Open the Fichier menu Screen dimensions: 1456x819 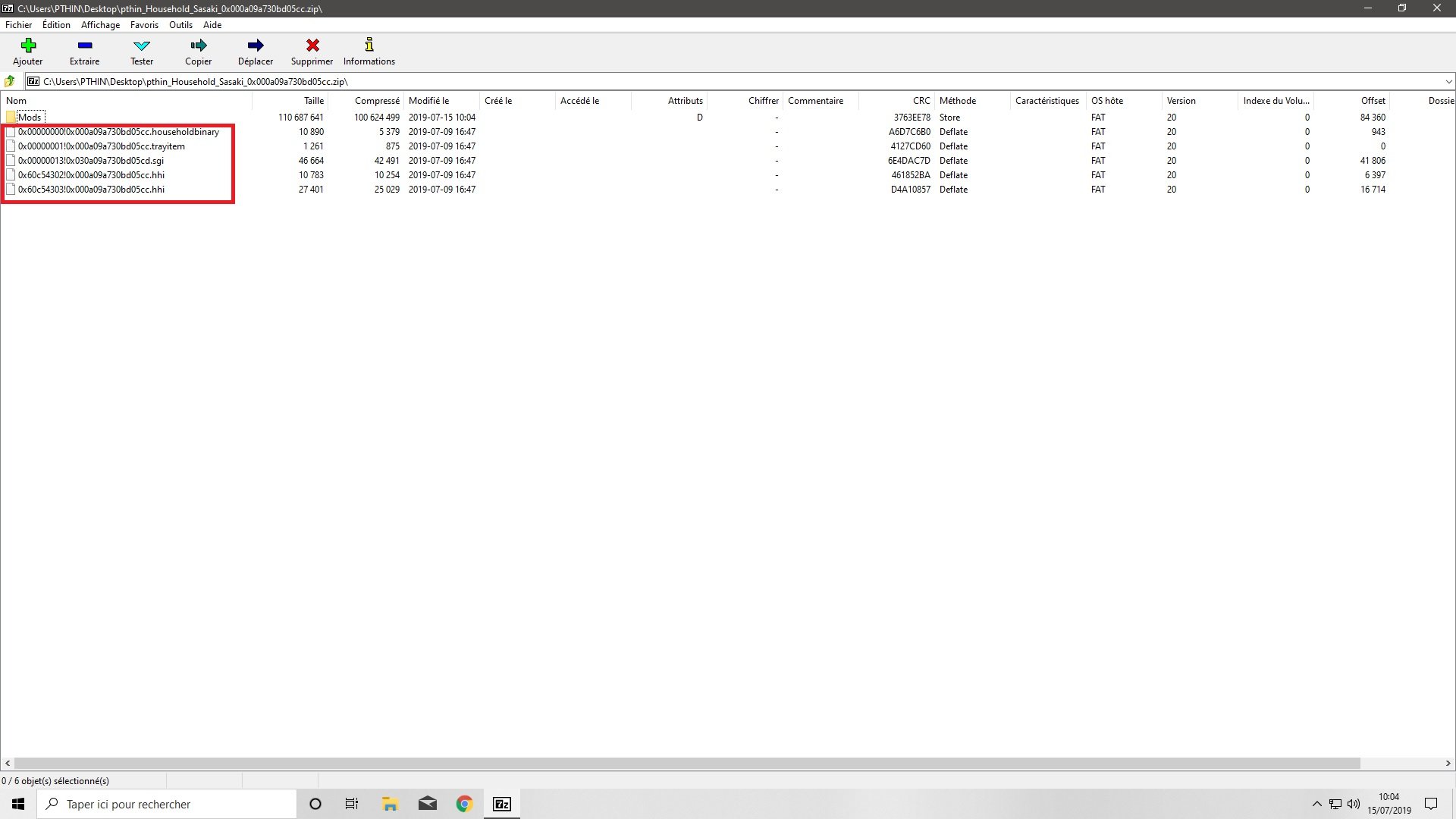point(18,25)
